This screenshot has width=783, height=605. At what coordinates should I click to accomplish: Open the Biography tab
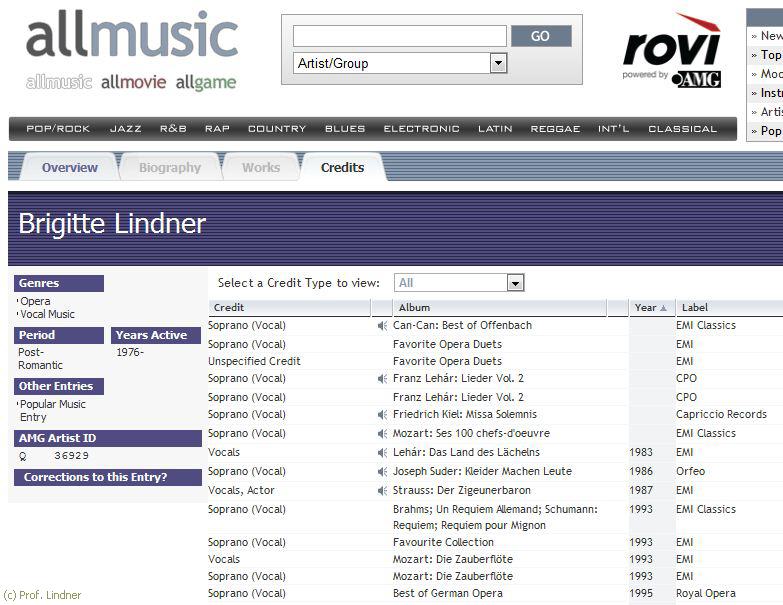coord(169,167)
